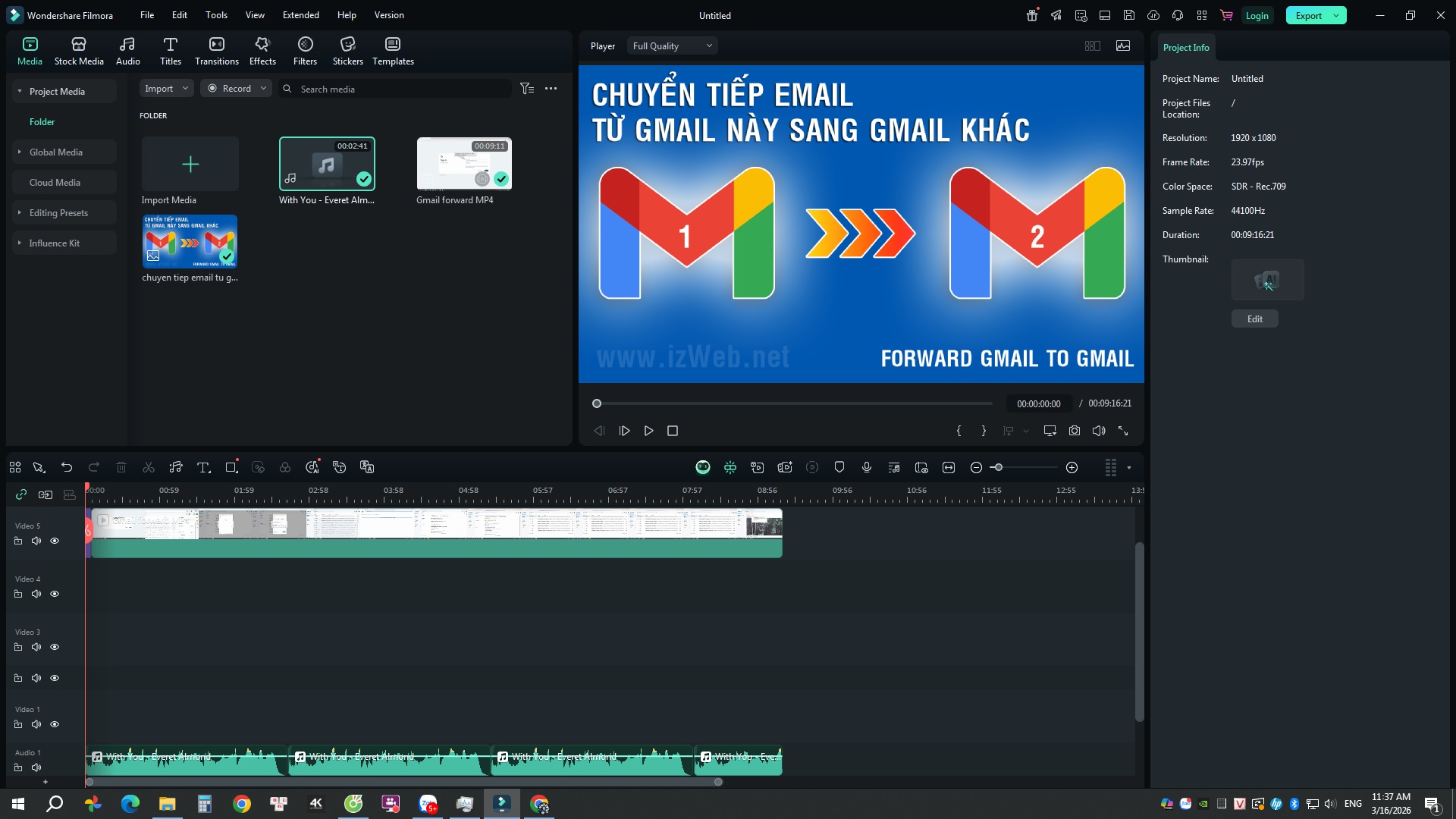1456x819 pixels.
Task: Click Edit under the project thumbnail
Action: [x=1254, y=318]
